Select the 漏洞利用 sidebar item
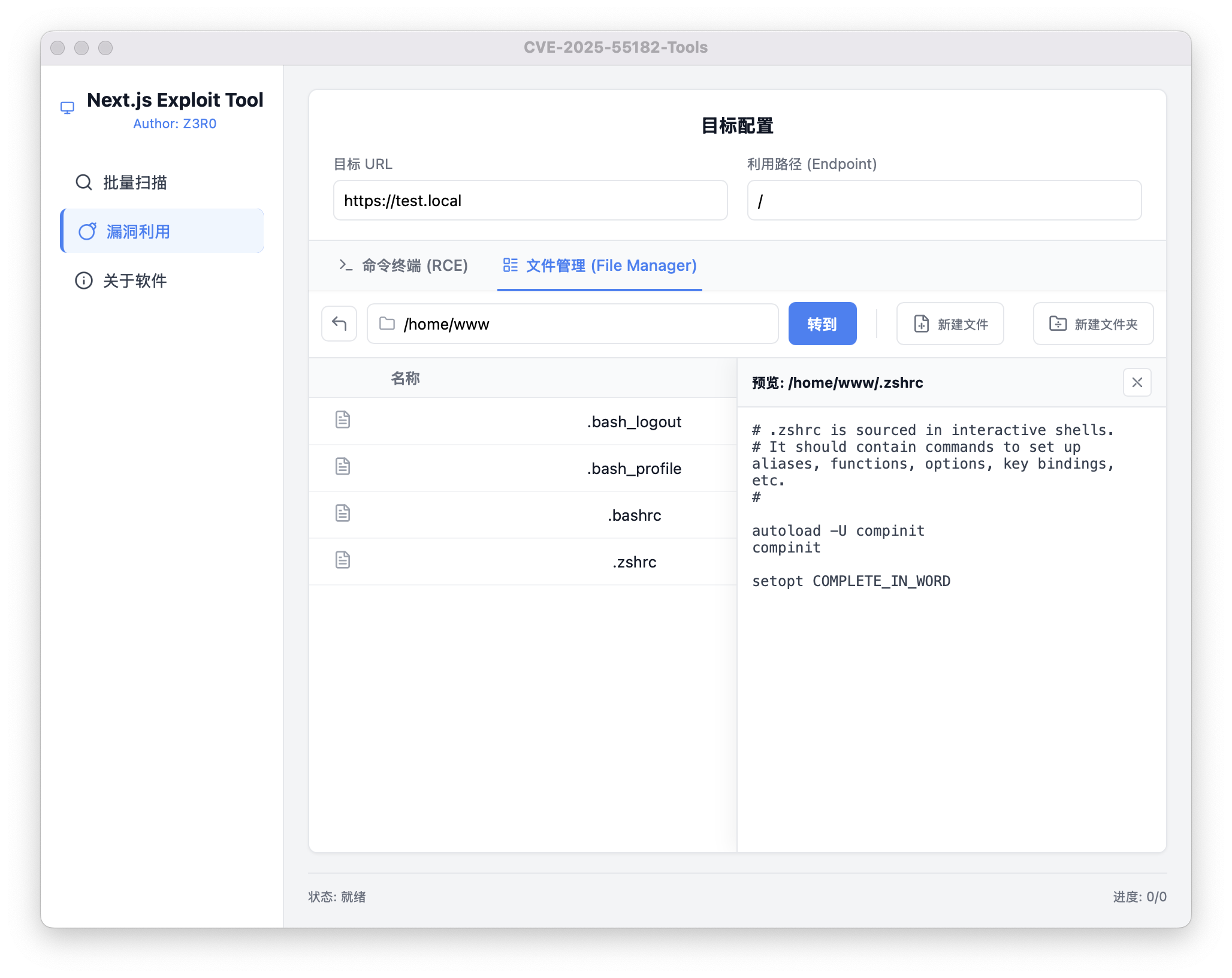 162,231
